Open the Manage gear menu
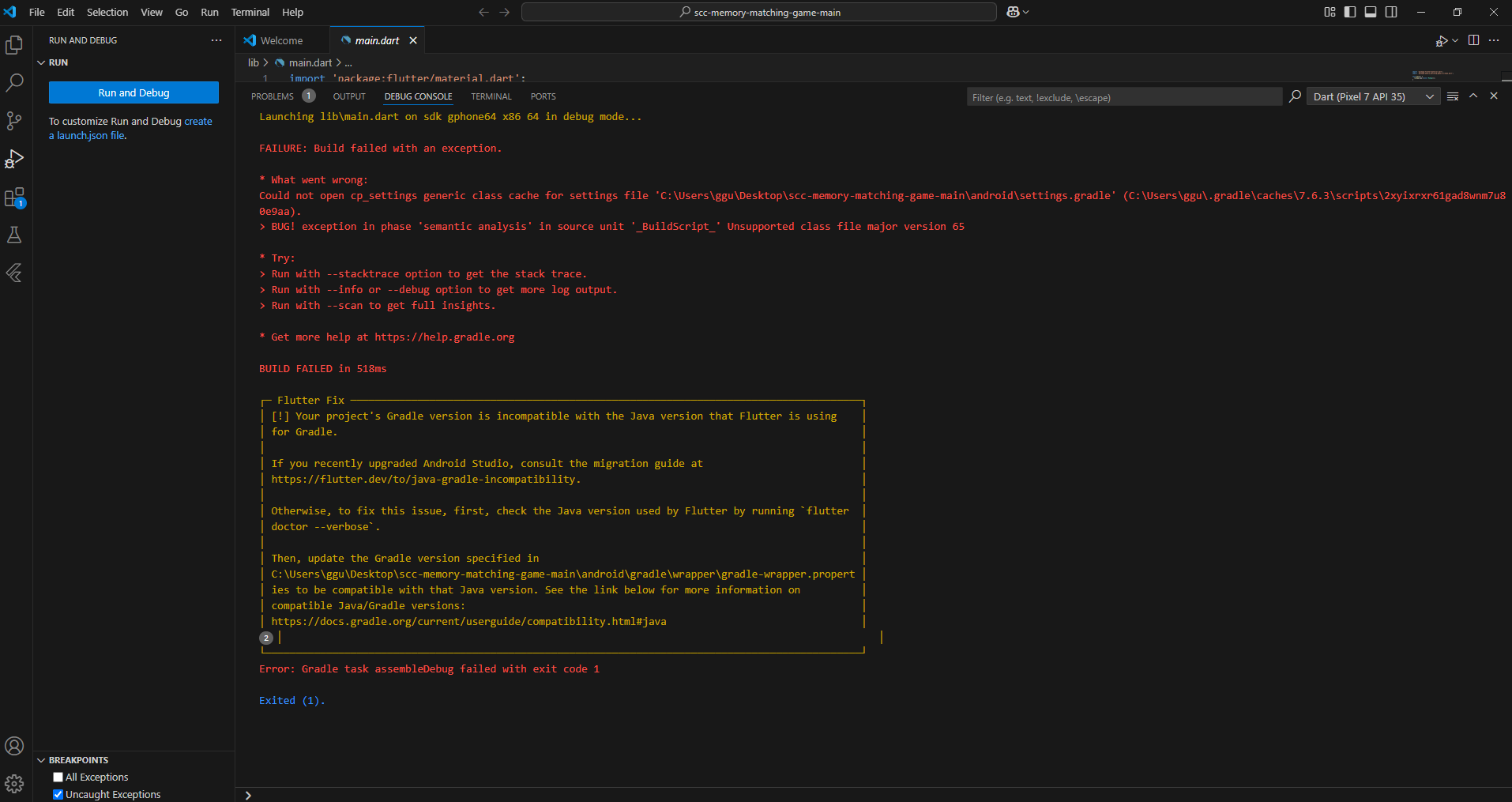 pos(14,784)
